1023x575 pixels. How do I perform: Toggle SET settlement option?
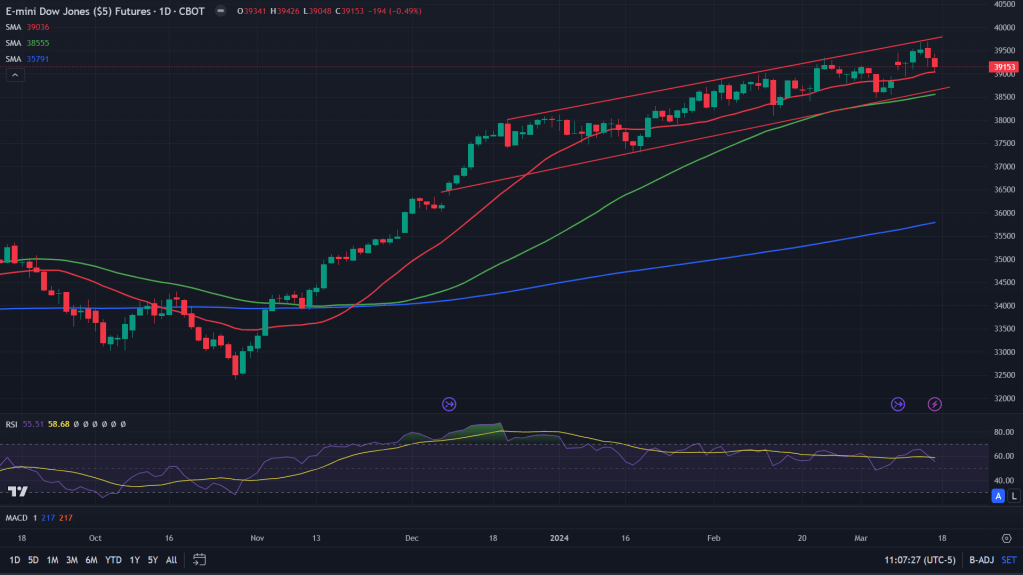coord(1010,560)
